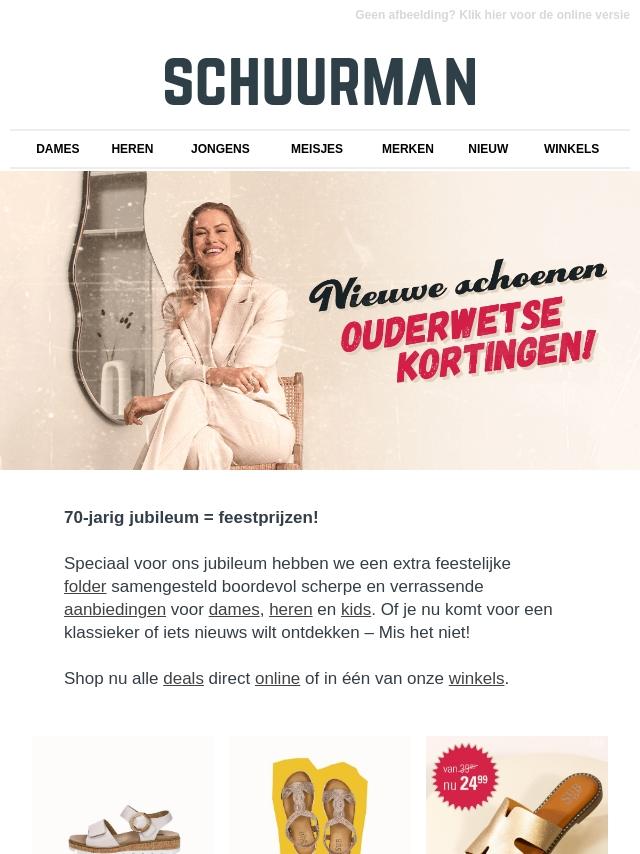The height and width of the screenshot is (854, 640).
Task: Click the red 24,99 price badge
Action: coord(465,777)
